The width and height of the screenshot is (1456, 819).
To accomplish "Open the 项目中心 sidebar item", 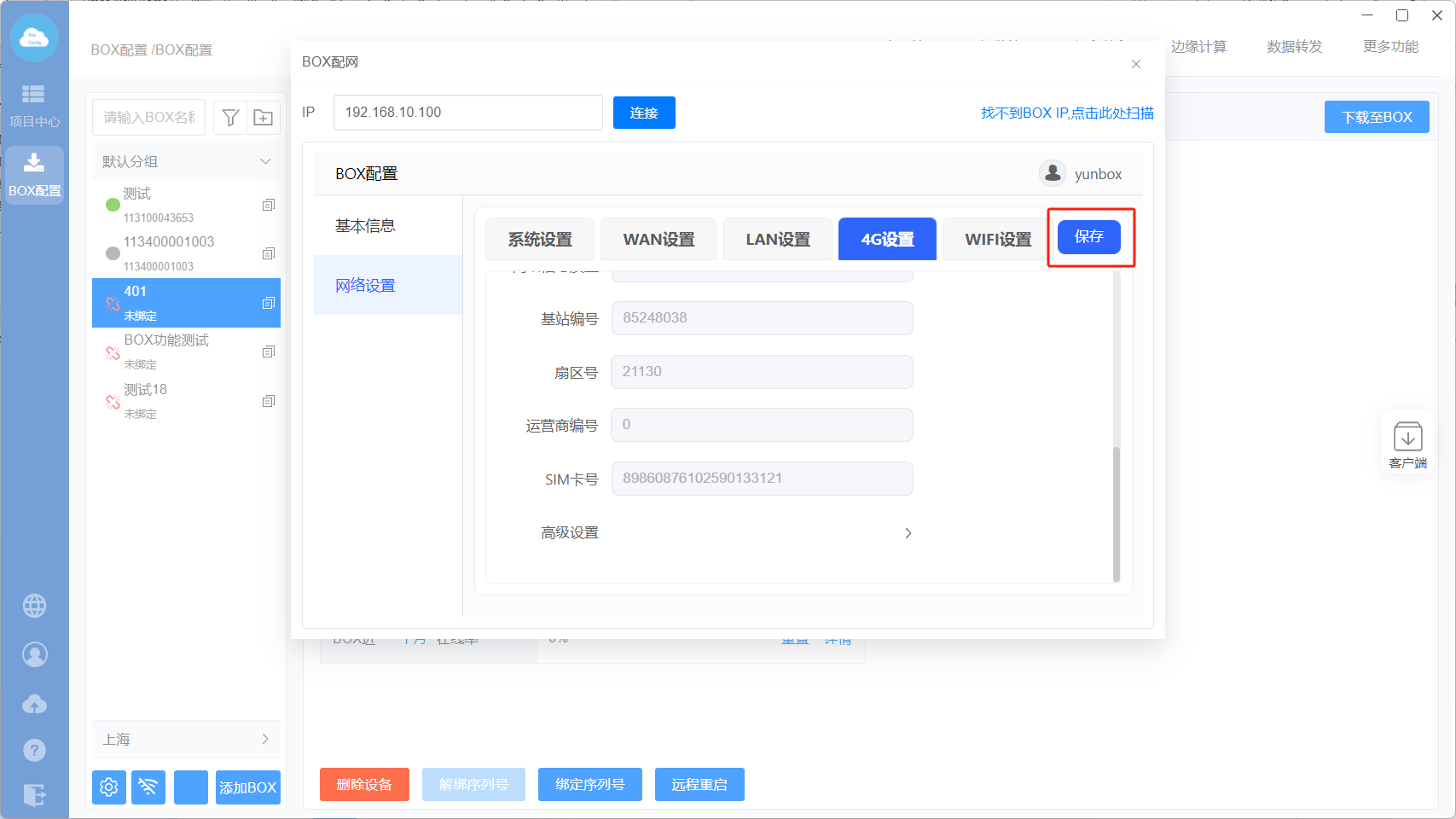I will [x=34, y=105].
